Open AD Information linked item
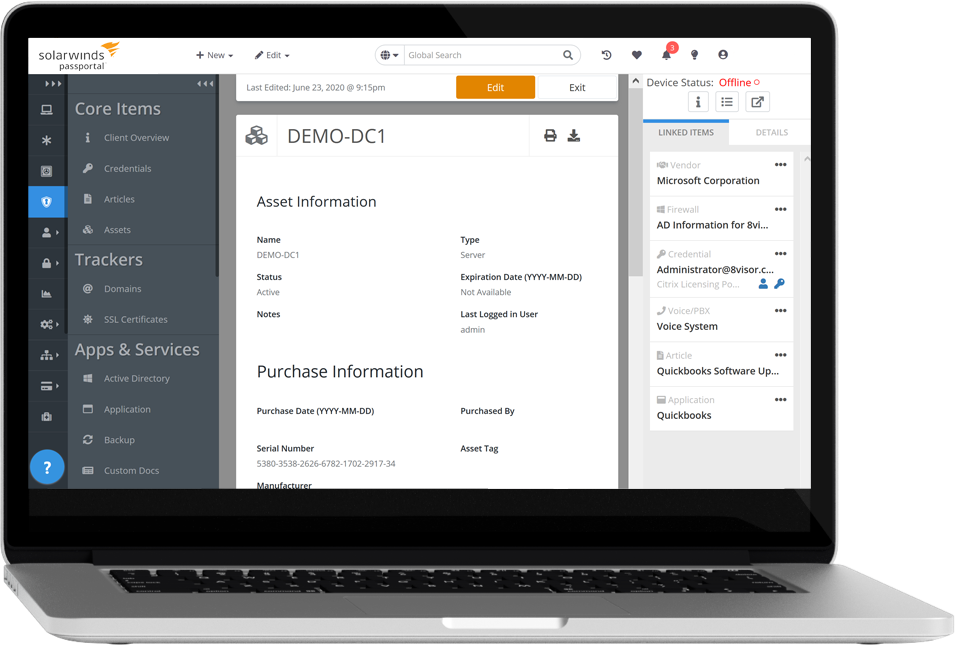The height and width of the screenshot is (645, 955). point(712,225)
